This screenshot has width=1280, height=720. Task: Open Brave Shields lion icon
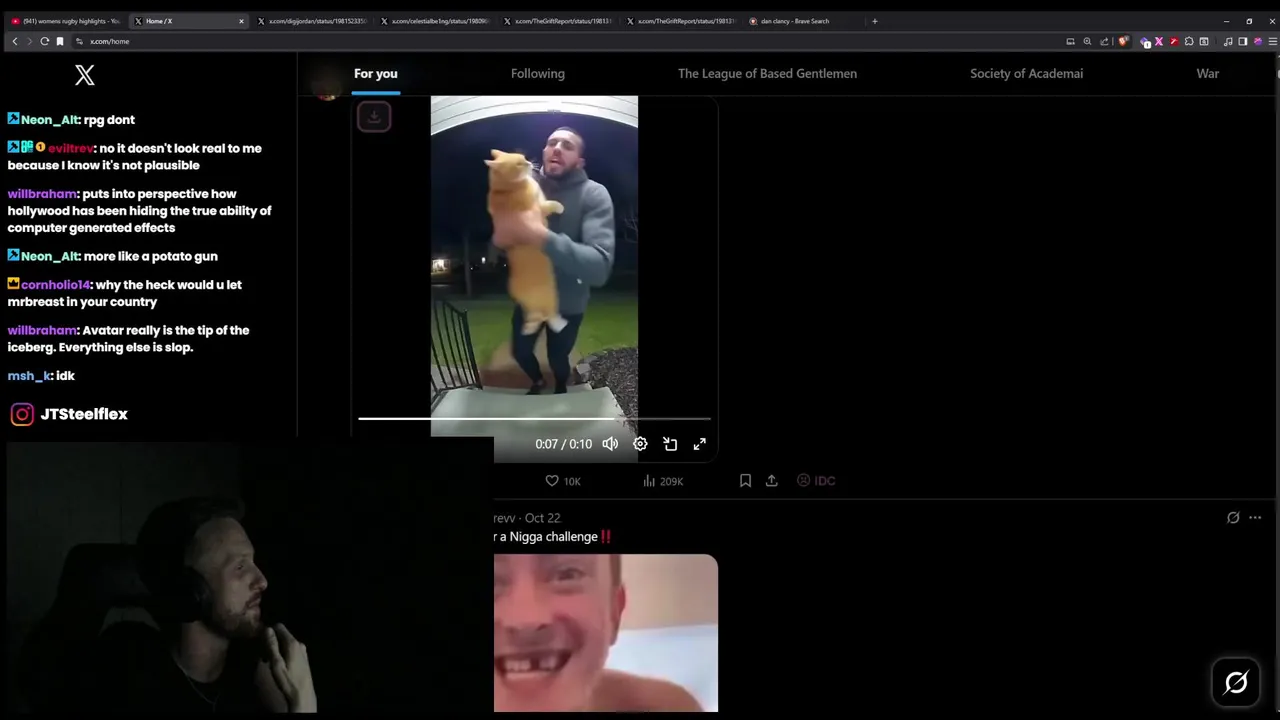pyautogui.click(x=1123, y=41)
